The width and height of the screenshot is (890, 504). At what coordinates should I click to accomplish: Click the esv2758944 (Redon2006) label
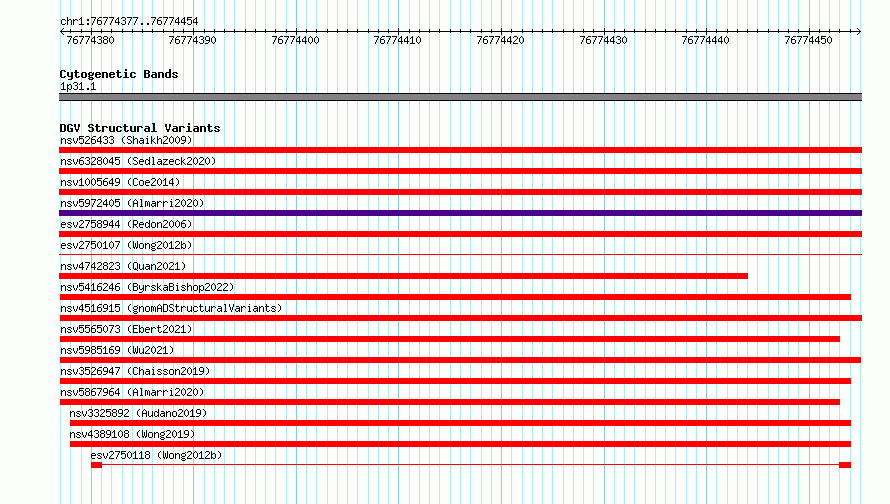[x=126, y=224]
